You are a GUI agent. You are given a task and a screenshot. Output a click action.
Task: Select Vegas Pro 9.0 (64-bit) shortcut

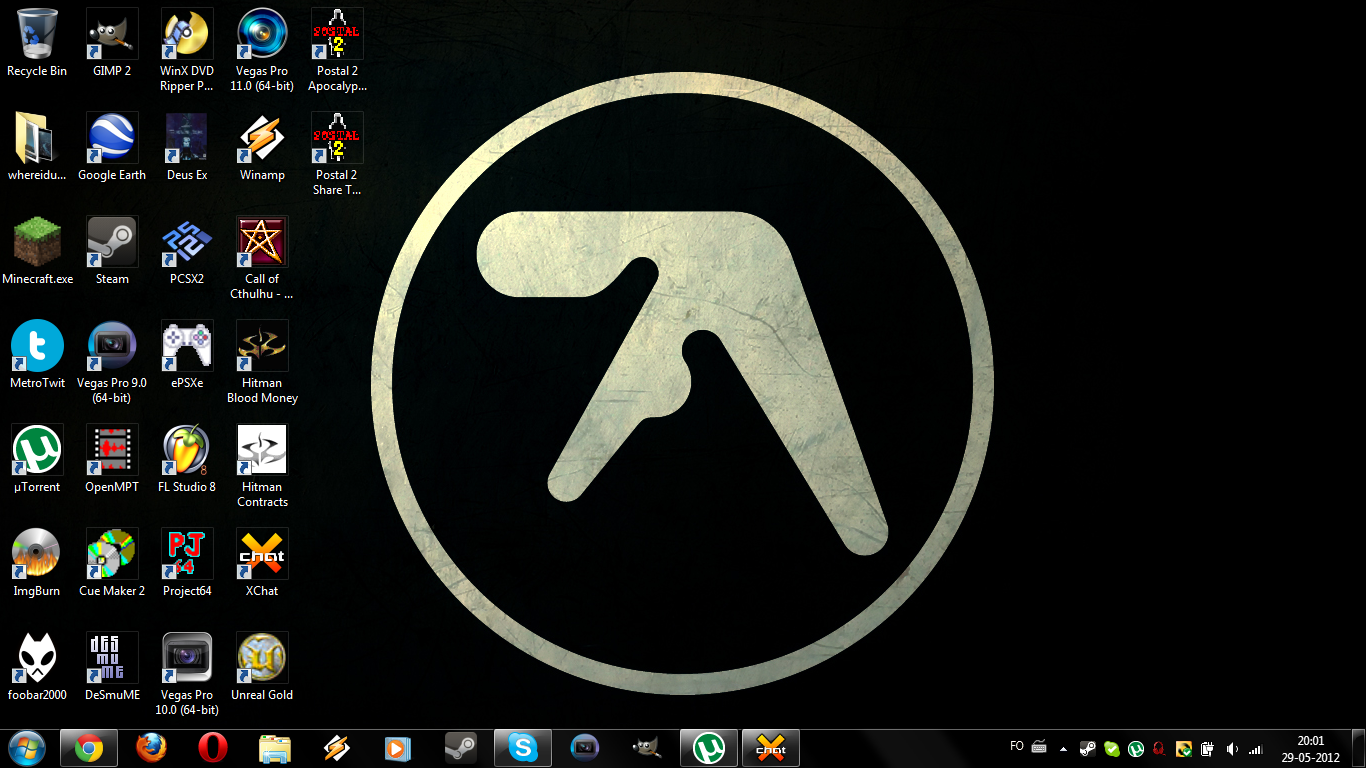(112, 363)
